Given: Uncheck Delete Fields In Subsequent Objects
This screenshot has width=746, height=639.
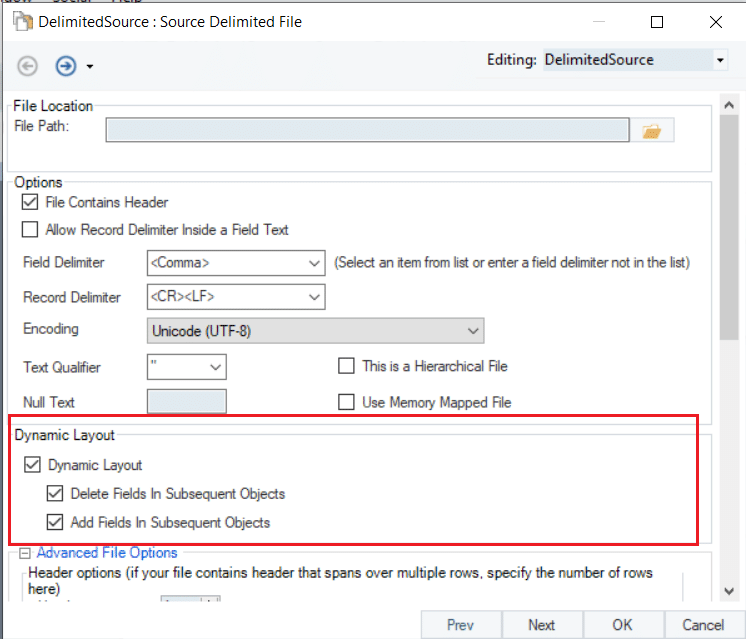Looking at the screenshot, I should [x=56, y=494].
